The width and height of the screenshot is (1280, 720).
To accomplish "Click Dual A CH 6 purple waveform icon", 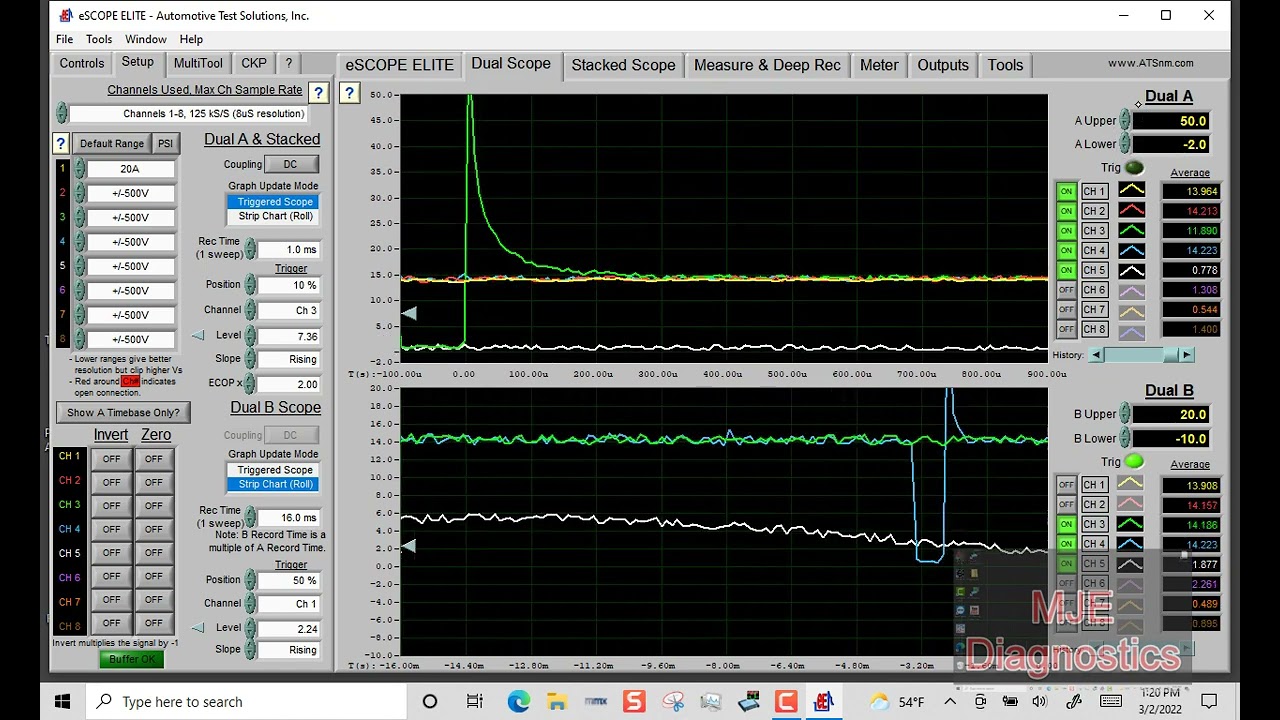I will click(1131, 290).
